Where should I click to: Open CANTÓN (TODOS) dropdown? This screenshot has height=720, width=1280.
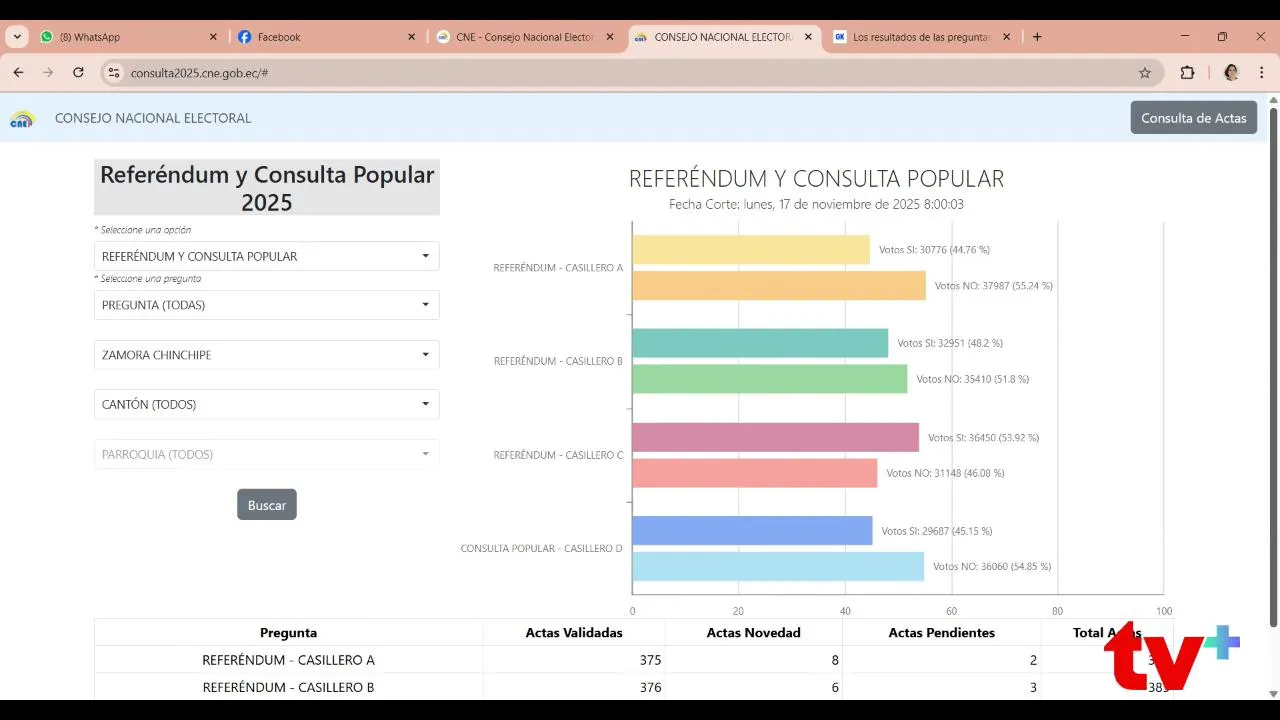tap(266, 404)
